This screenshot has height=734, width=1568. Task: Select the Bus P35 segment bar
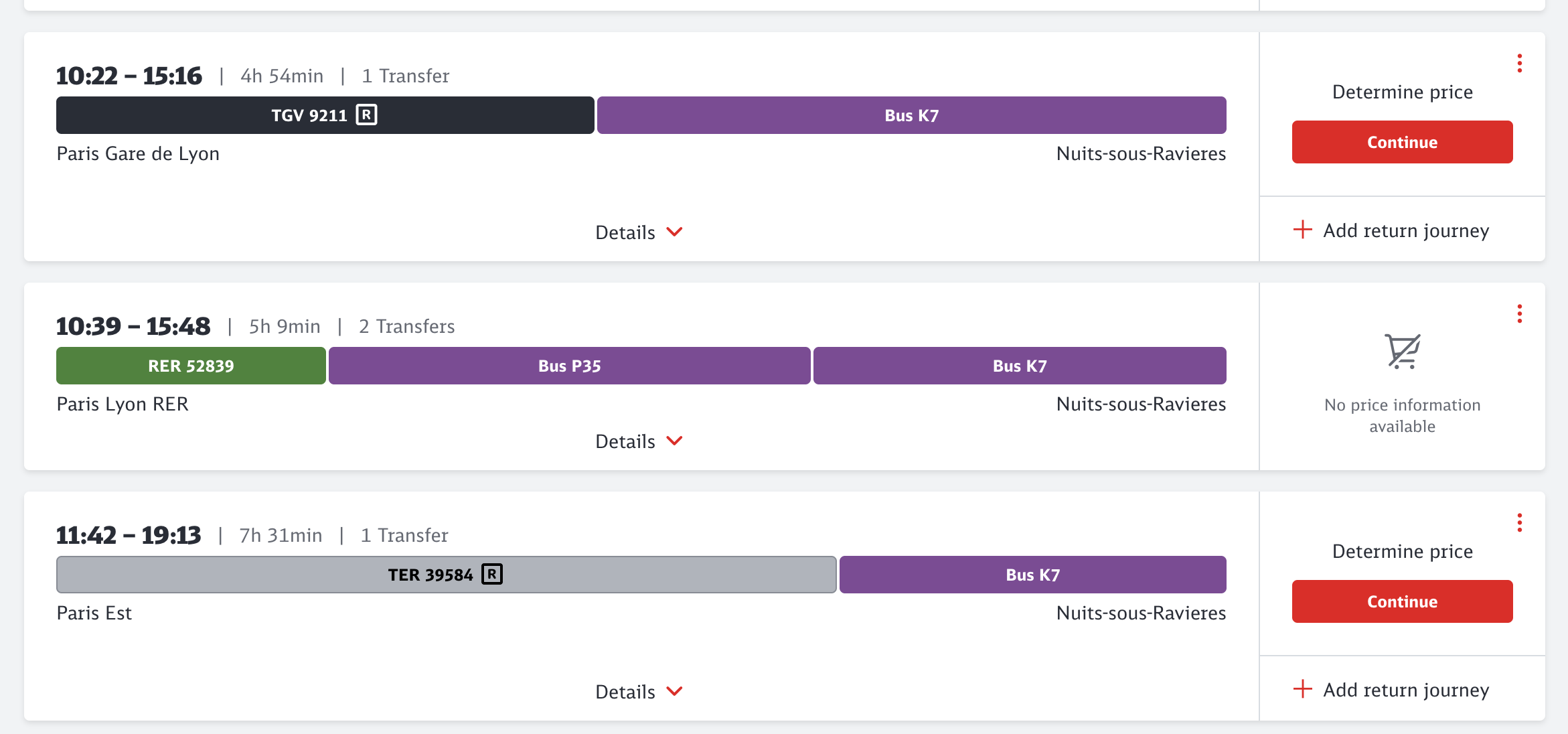569,366
